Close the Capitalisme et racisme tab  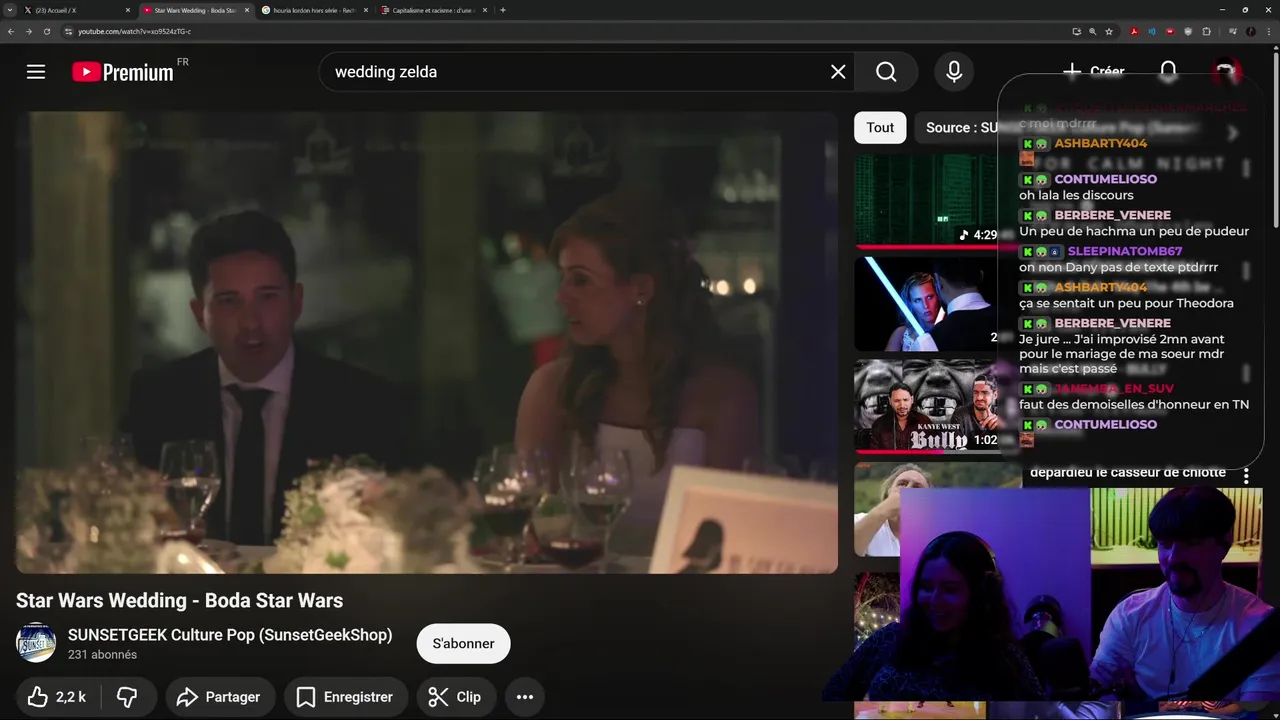(485, 10)
